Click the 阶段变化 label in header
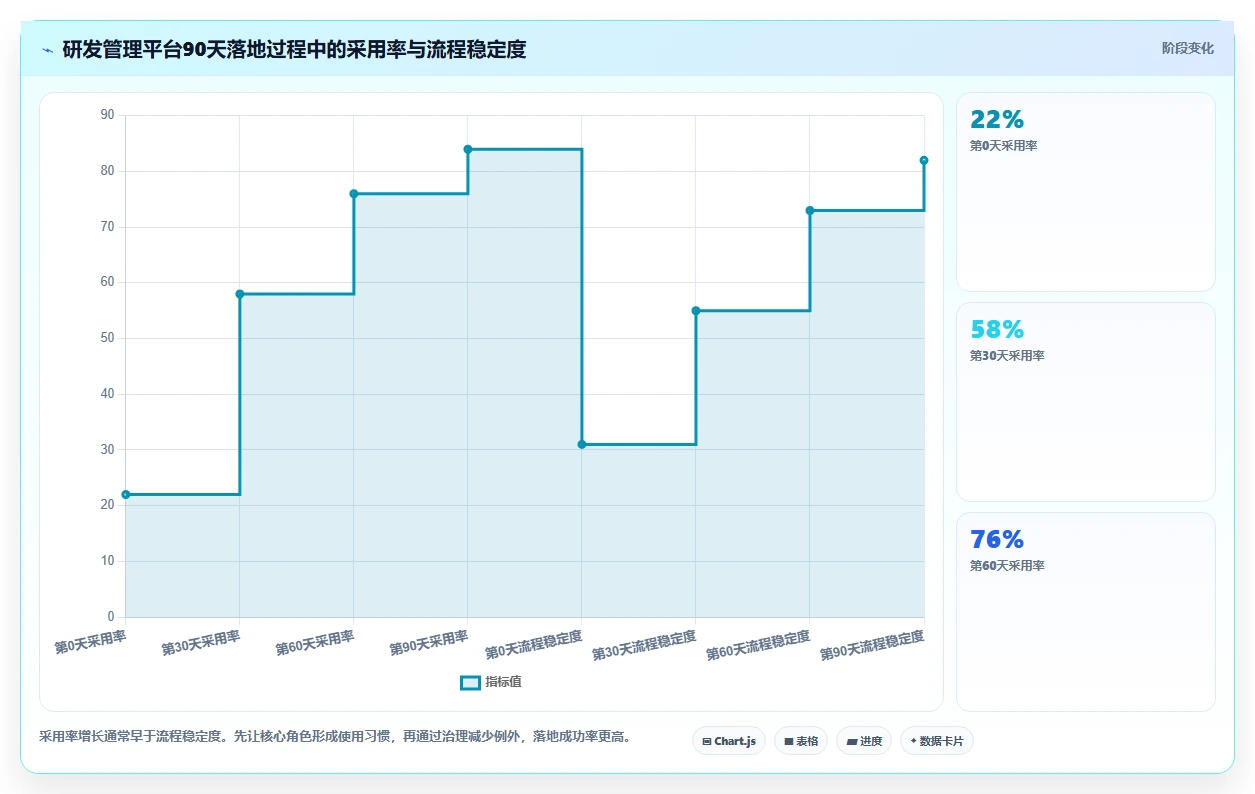This screenshot has width=1255, height=794. [x=1188, y=48]
